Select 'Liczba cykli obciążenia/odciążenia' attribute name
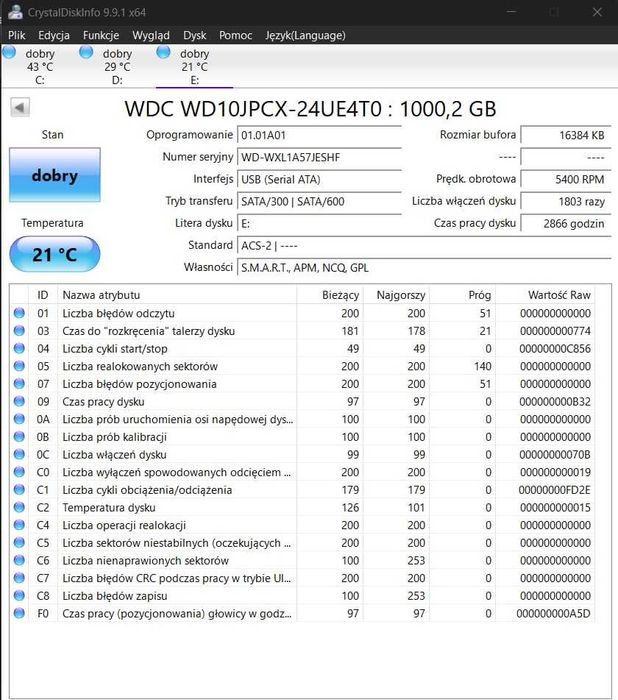 pos(147,490)
